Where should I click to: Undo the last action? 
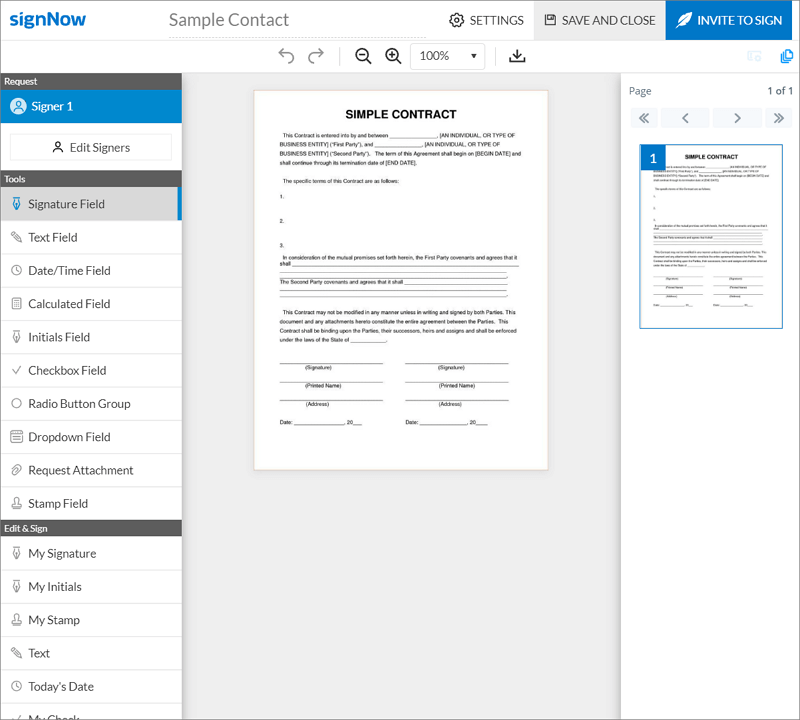pyautogui.click(x=286, y=56)
